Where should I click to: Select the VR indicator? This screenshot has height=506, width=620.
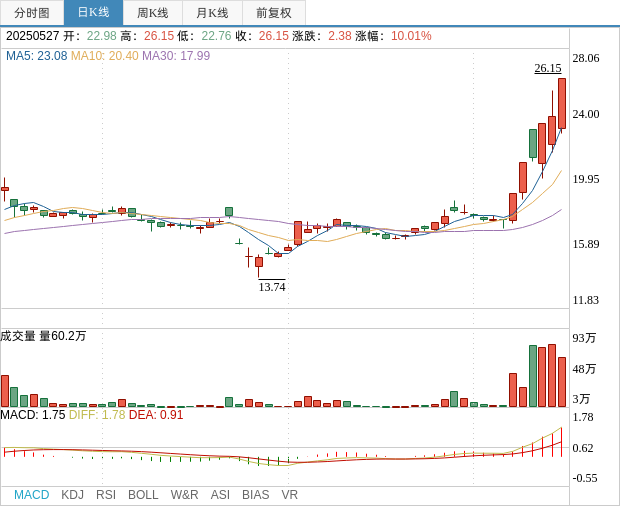tap(289, 495)
